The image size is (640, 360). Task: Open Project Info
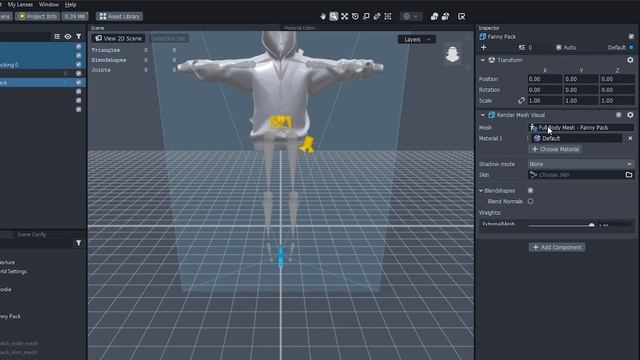pyautogui.click(x=38, y=16)
